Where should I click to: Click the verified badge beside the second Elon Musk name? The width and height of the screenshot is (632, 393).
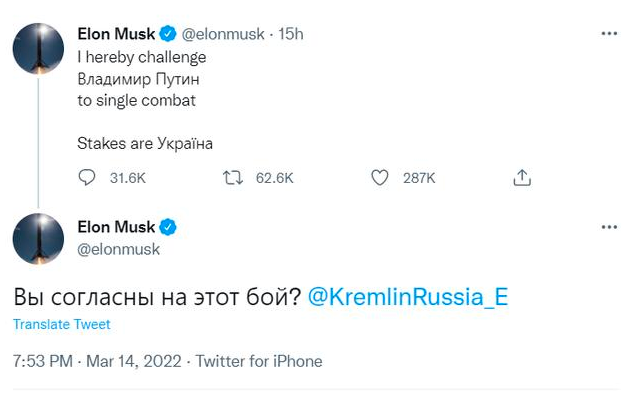(168, 227)
